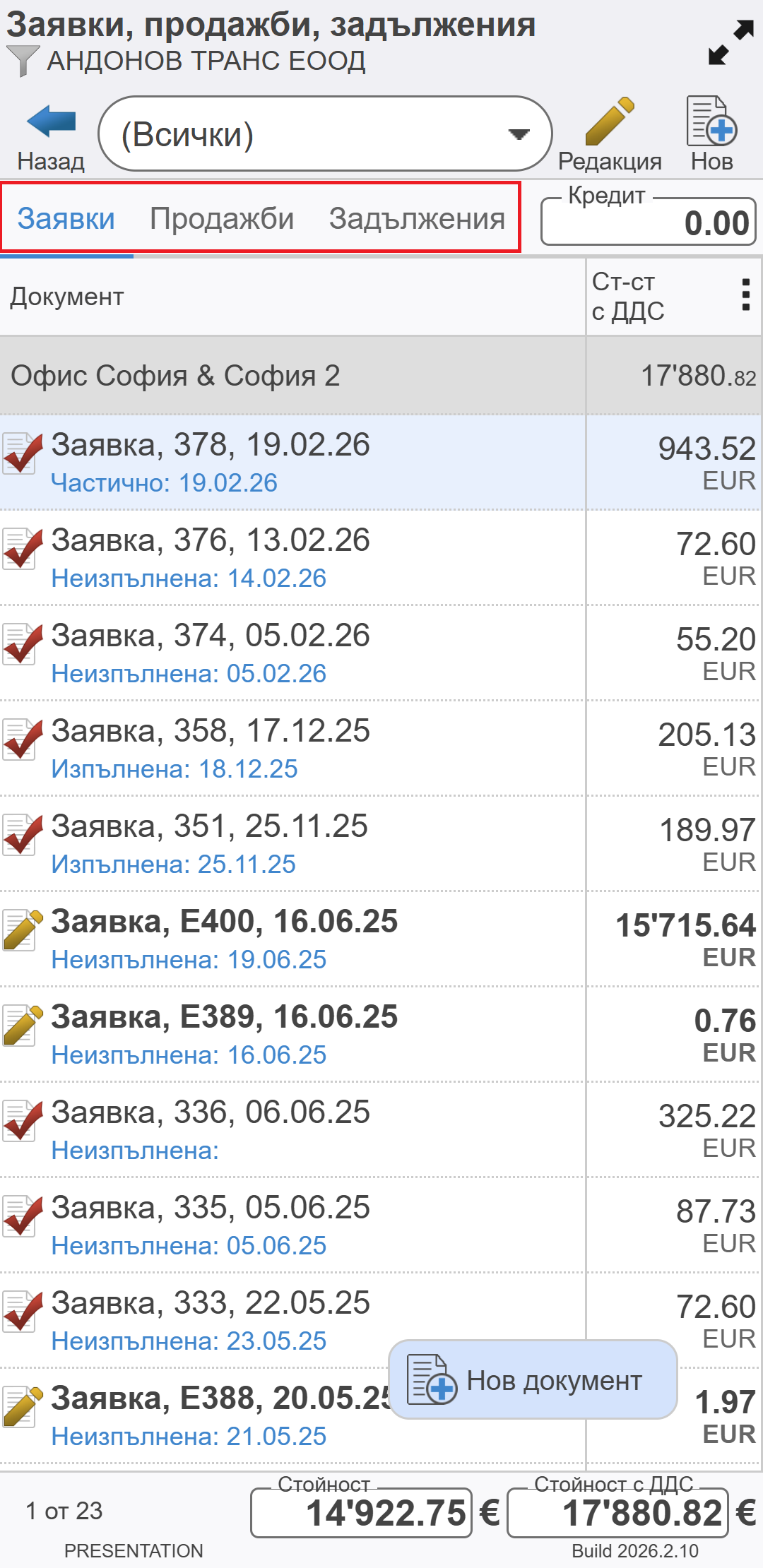Click the checkmark icon of order 378
The height and width of the screenshot is (1568, 763).
[x=21, y=453]
